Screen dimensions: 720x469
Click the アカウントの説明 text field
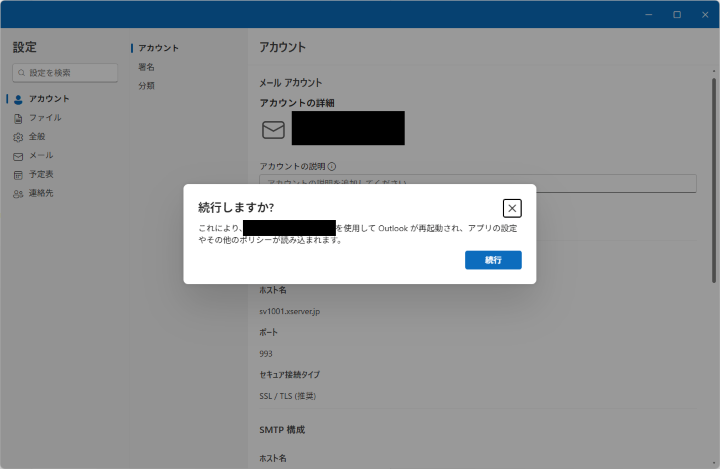pyautogui.click(x=477, y=183)
